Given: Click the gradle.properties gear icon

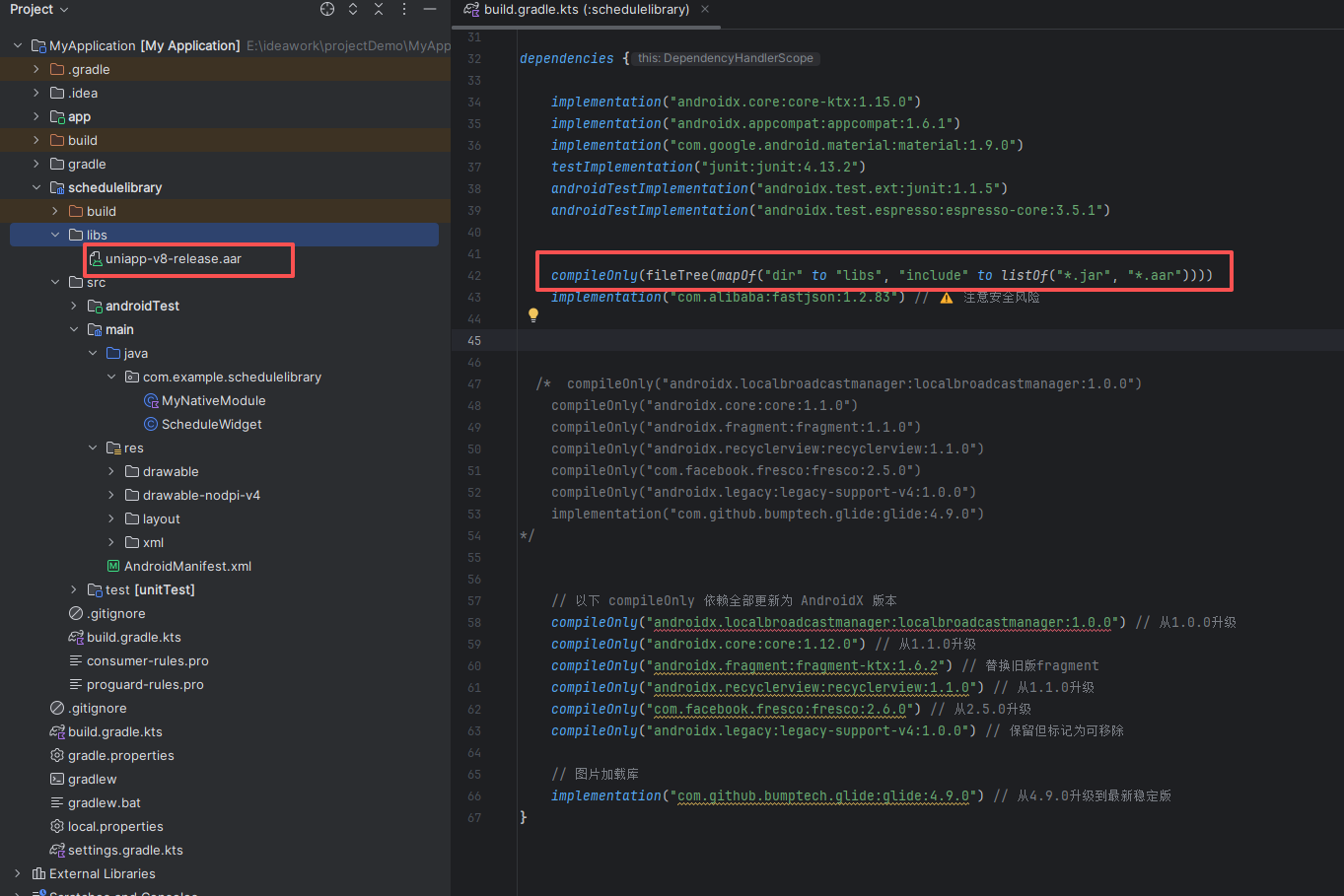Looking at the screenshot, I should 57,755.
